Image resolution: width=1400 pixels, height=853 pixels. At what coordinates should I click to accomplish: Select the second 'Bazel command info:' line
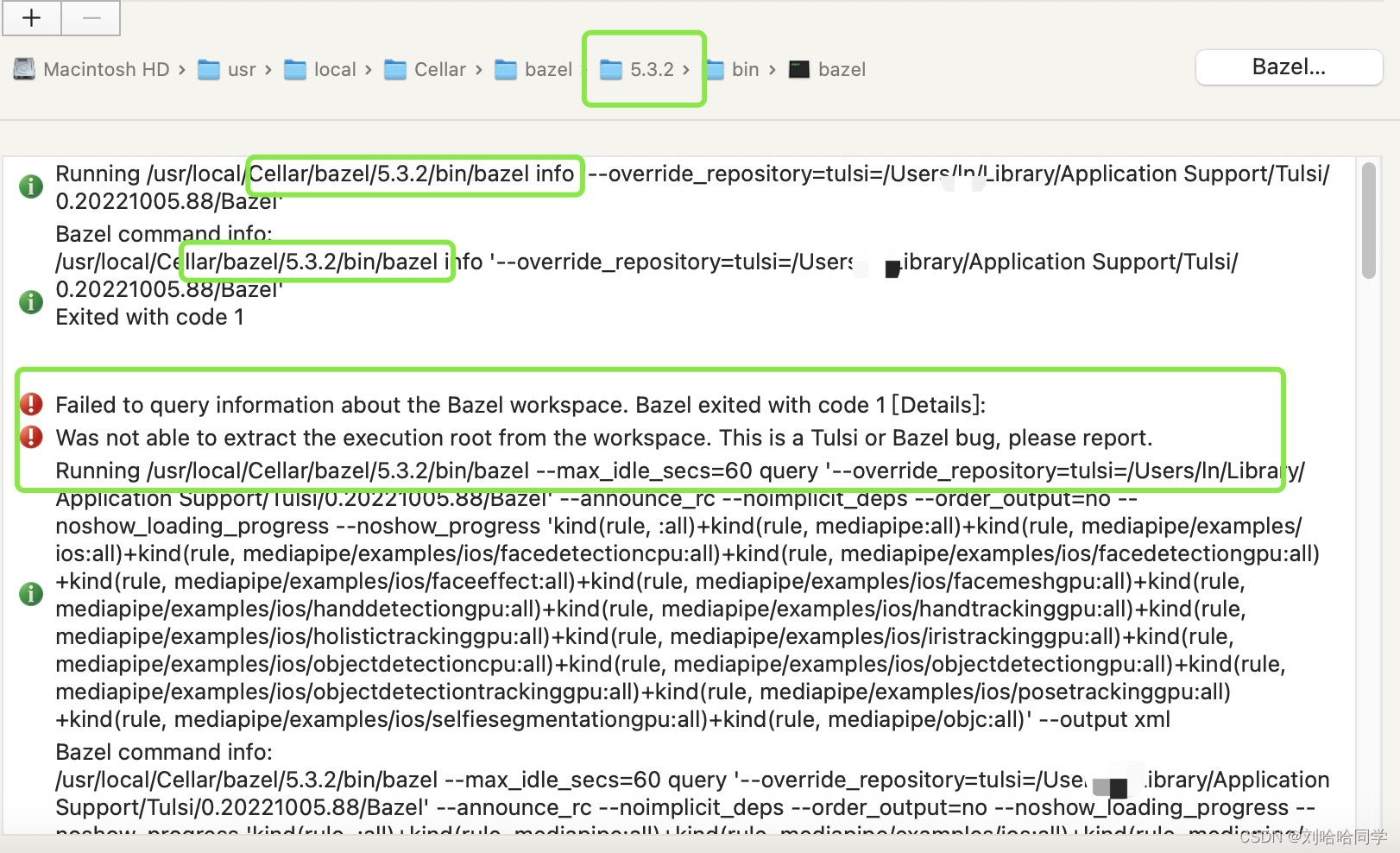coord(164,752)
